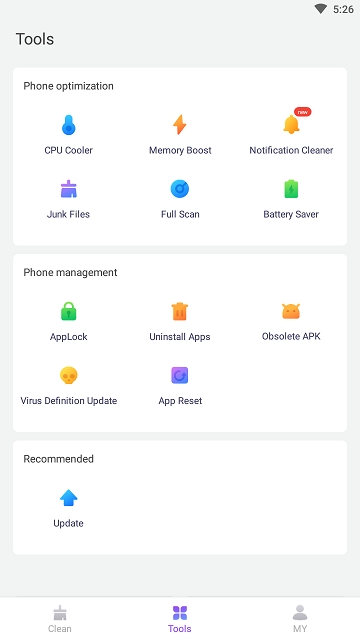
Task: Open Obsolete APK android icon
Action: pos(291,311)
